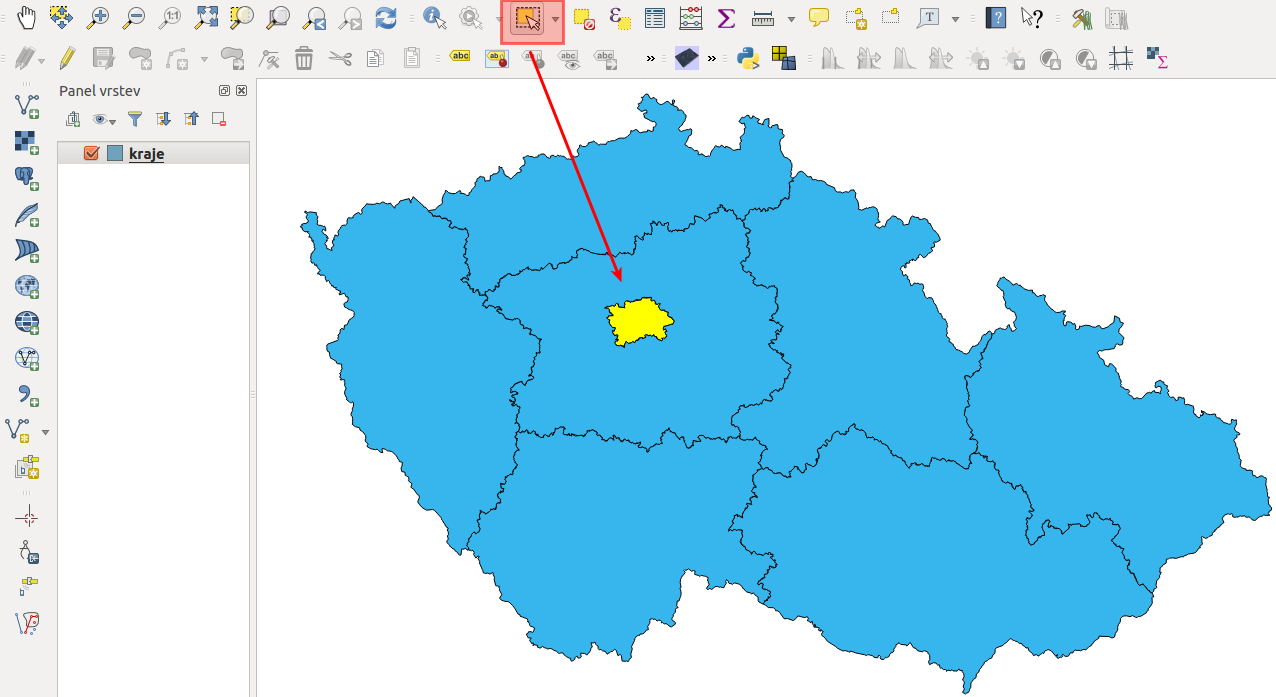The width and height of the screenshot is (1276, 697).
Task: Toggle kraje layer visibility checkbox
Action: click(x=92, y=153)
